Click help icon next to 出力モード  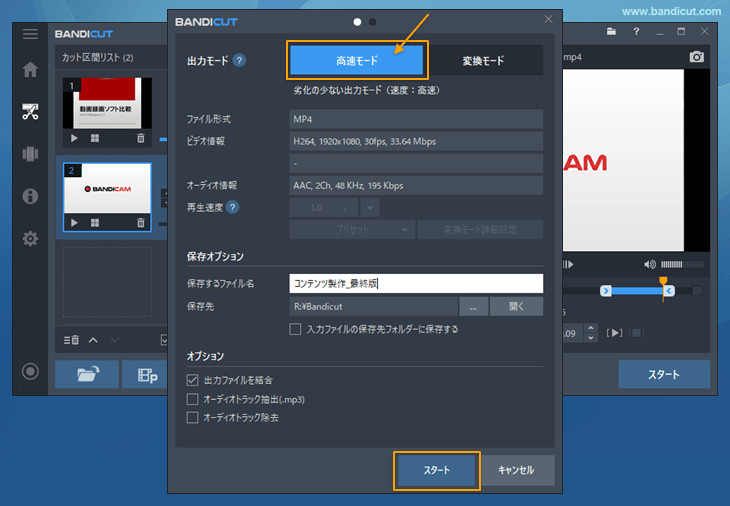click(x=239, y=61)
